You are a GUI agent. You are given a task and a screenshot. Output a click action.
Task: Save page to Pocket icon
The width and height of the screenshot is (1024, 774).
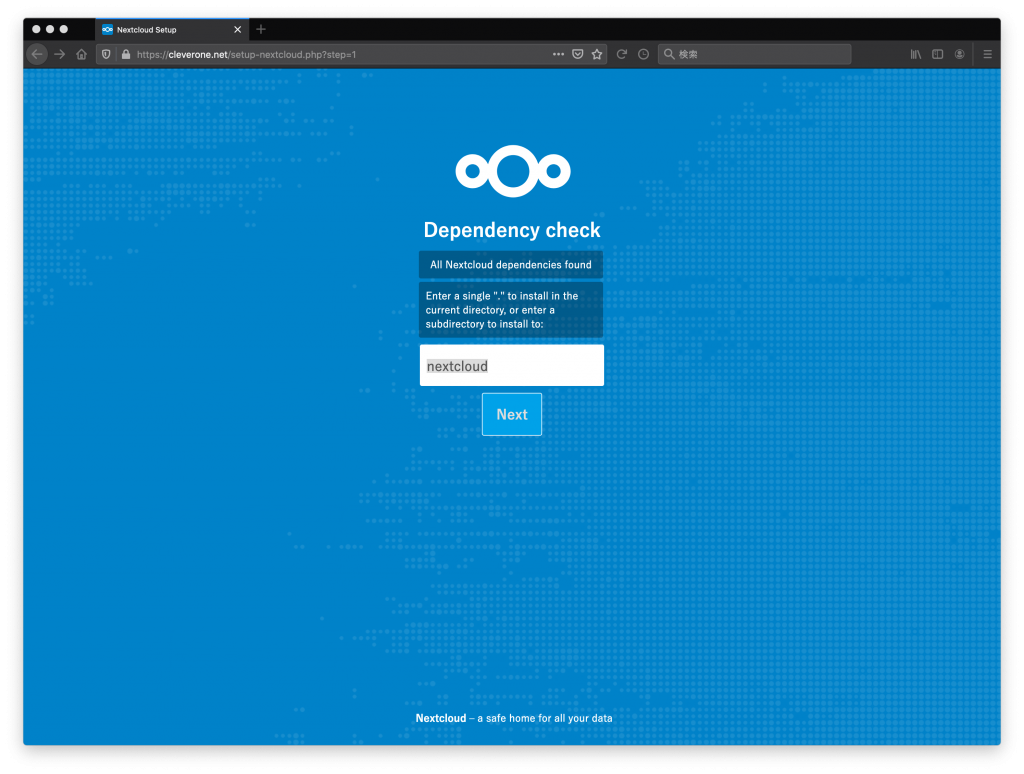(577, 54)
